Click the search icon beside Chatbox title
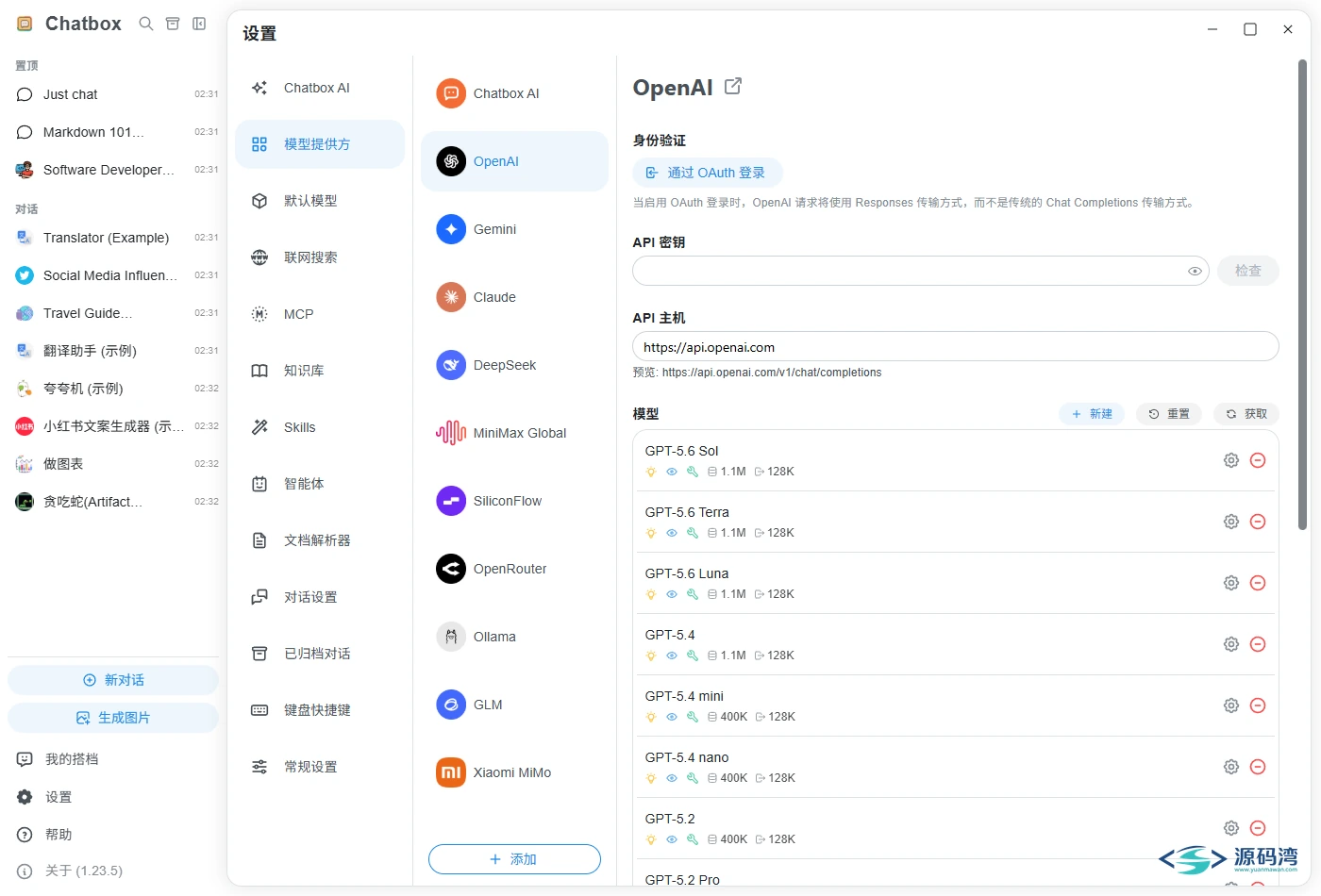Image resolution: width=1321 pixels, height=896 pixels. pyautogui.click(x=146, y=24)
